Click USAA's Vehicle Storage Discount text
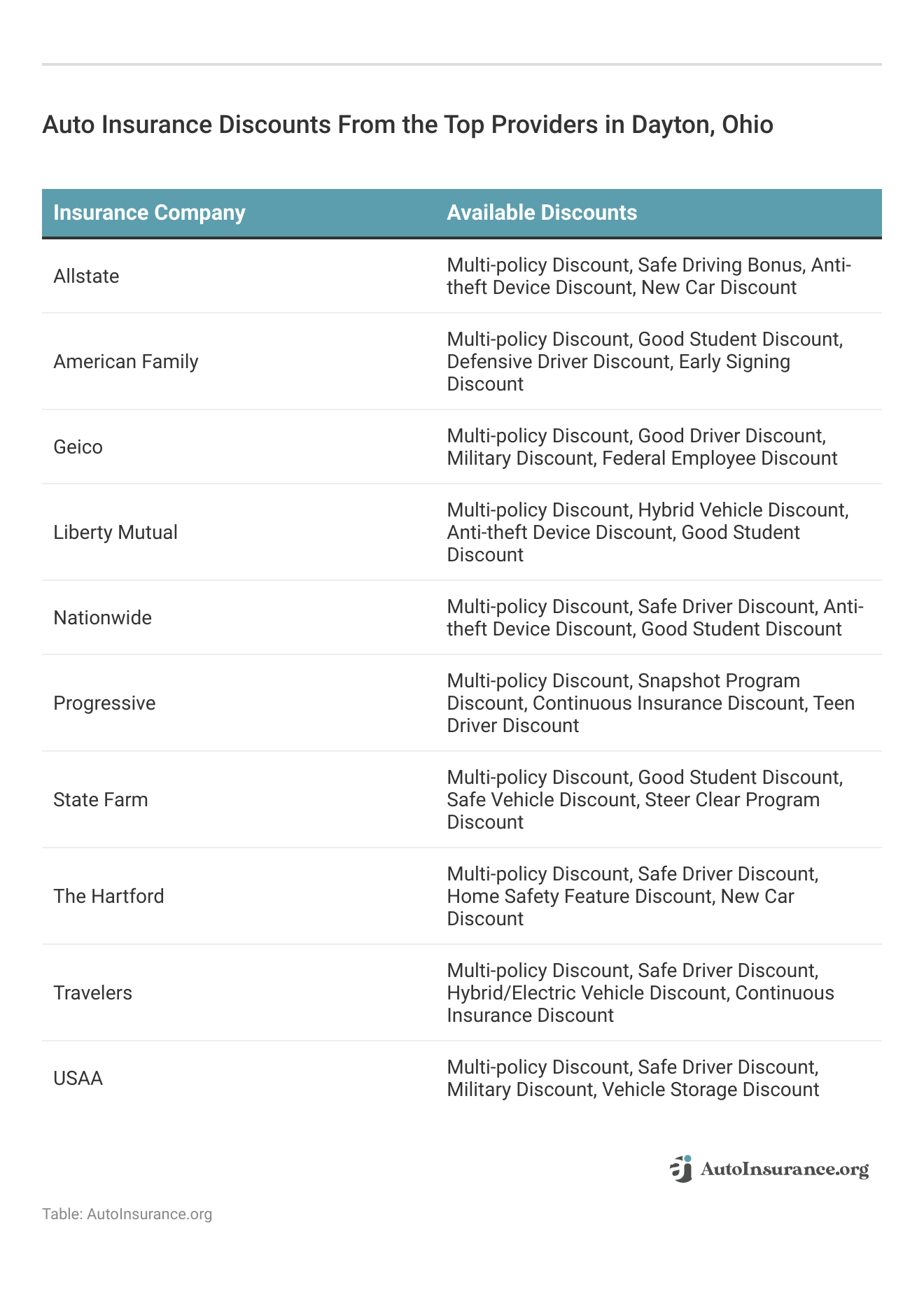This screenshot has width=924, height=1306. point(710,1090)
